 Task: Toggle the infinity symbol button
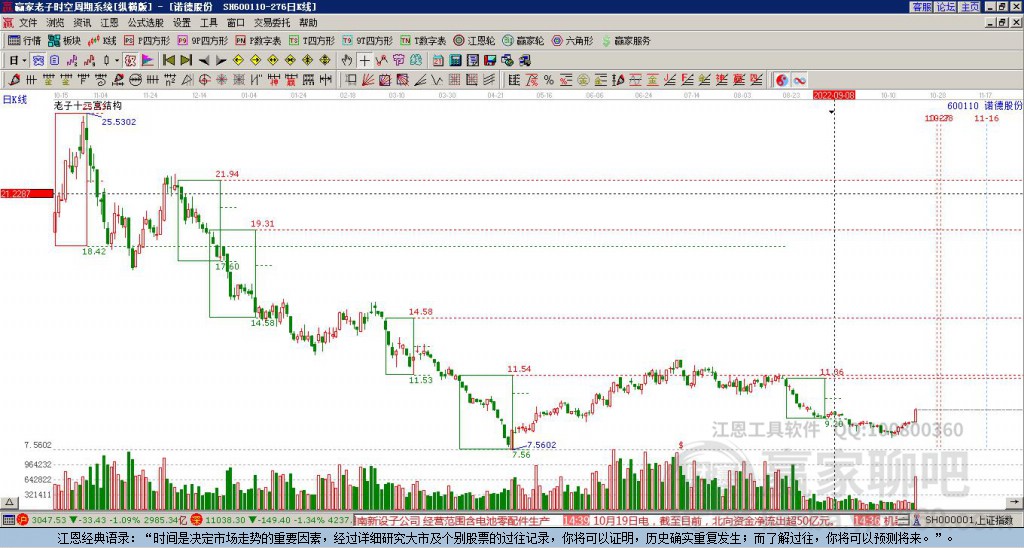(799, 80)
